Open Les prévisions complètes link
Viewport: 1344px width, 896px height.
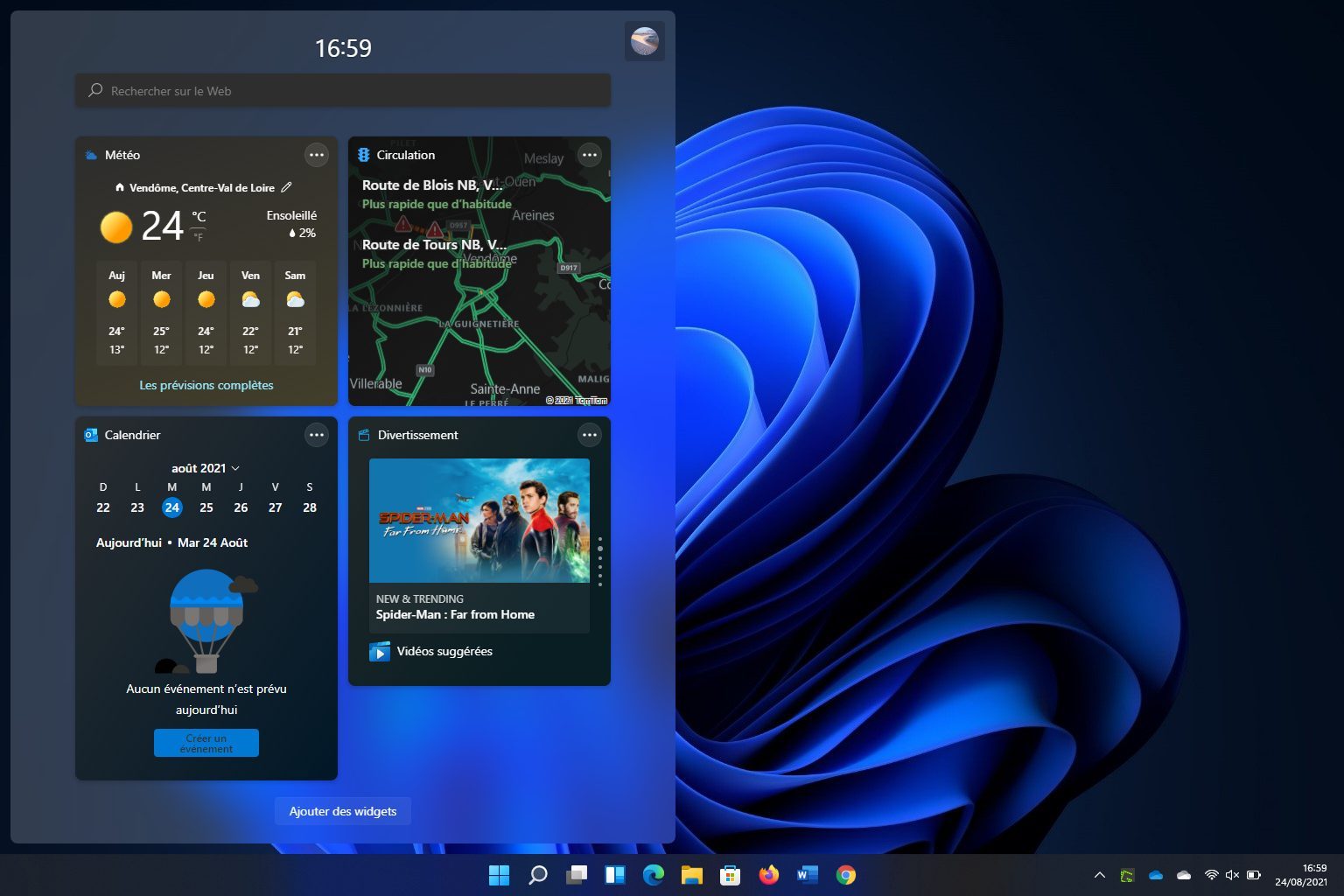206,385
